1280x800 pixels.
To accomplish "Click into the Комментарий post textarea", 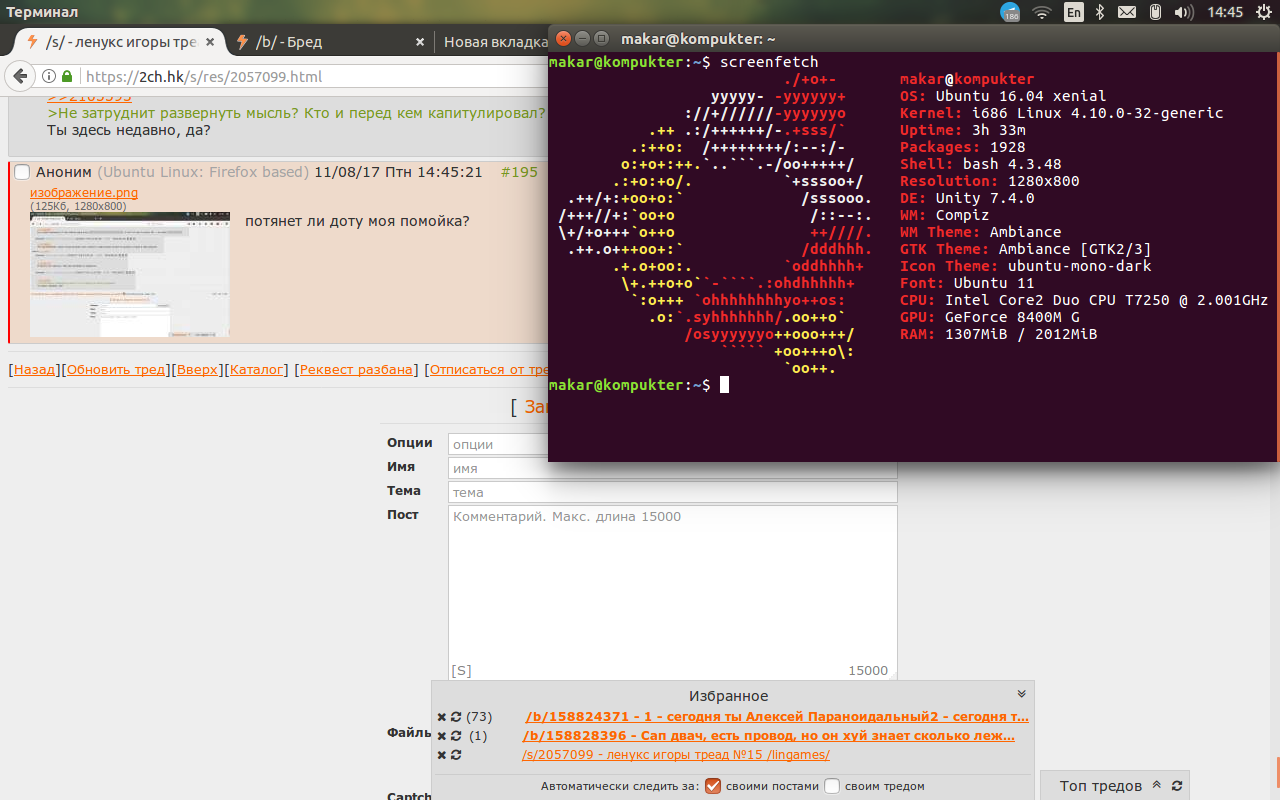I will click(x=672, y=593).
